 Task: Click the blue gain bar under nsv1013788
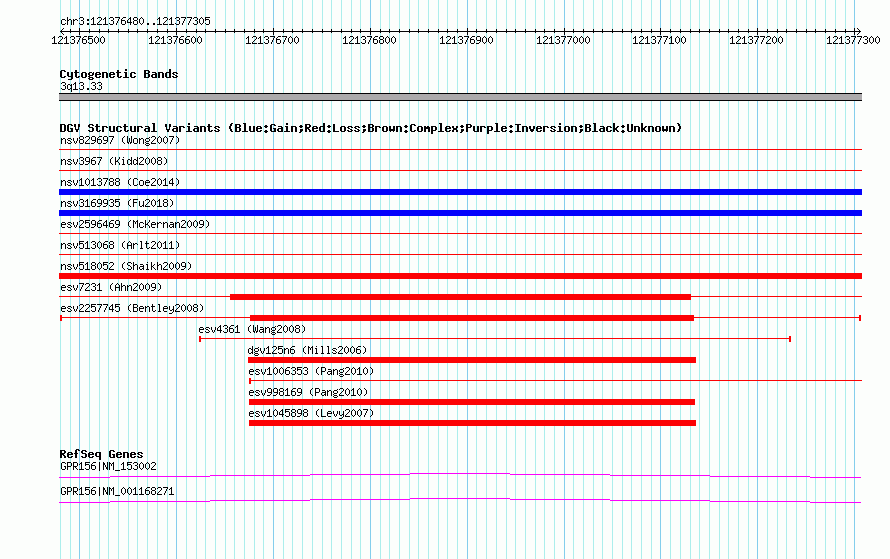[460, 192]
